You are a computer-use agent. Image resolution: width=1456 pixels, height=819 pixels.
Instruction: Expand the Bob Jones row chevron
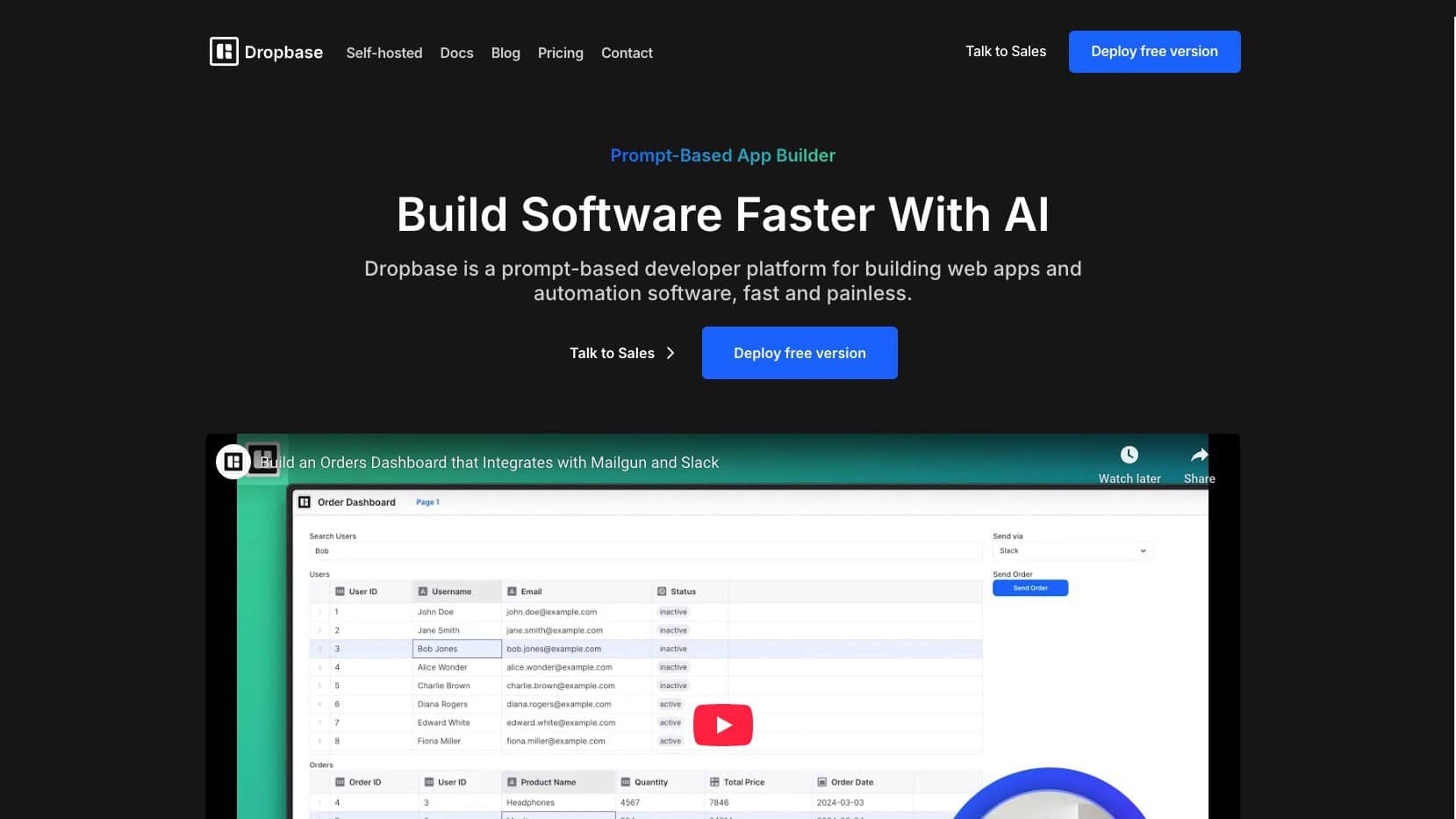[x=319, y=649]
